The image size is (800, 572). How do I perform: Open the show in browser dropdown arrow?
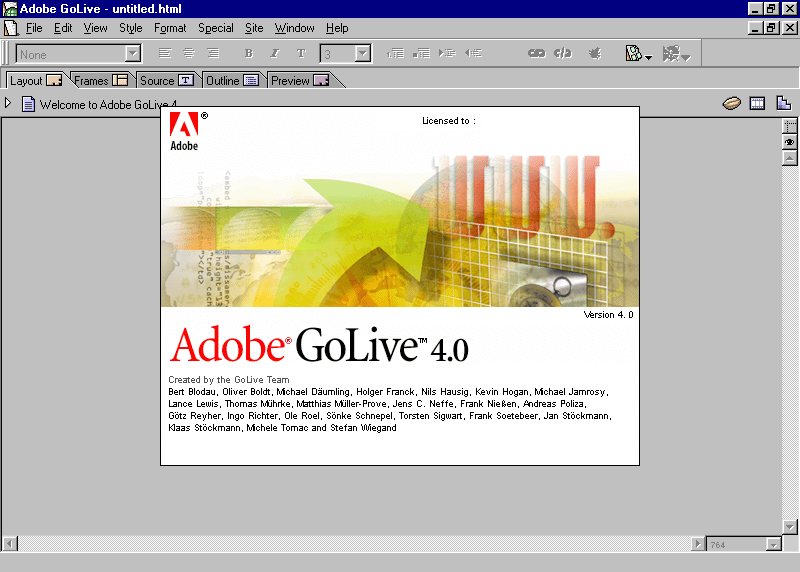648,58
